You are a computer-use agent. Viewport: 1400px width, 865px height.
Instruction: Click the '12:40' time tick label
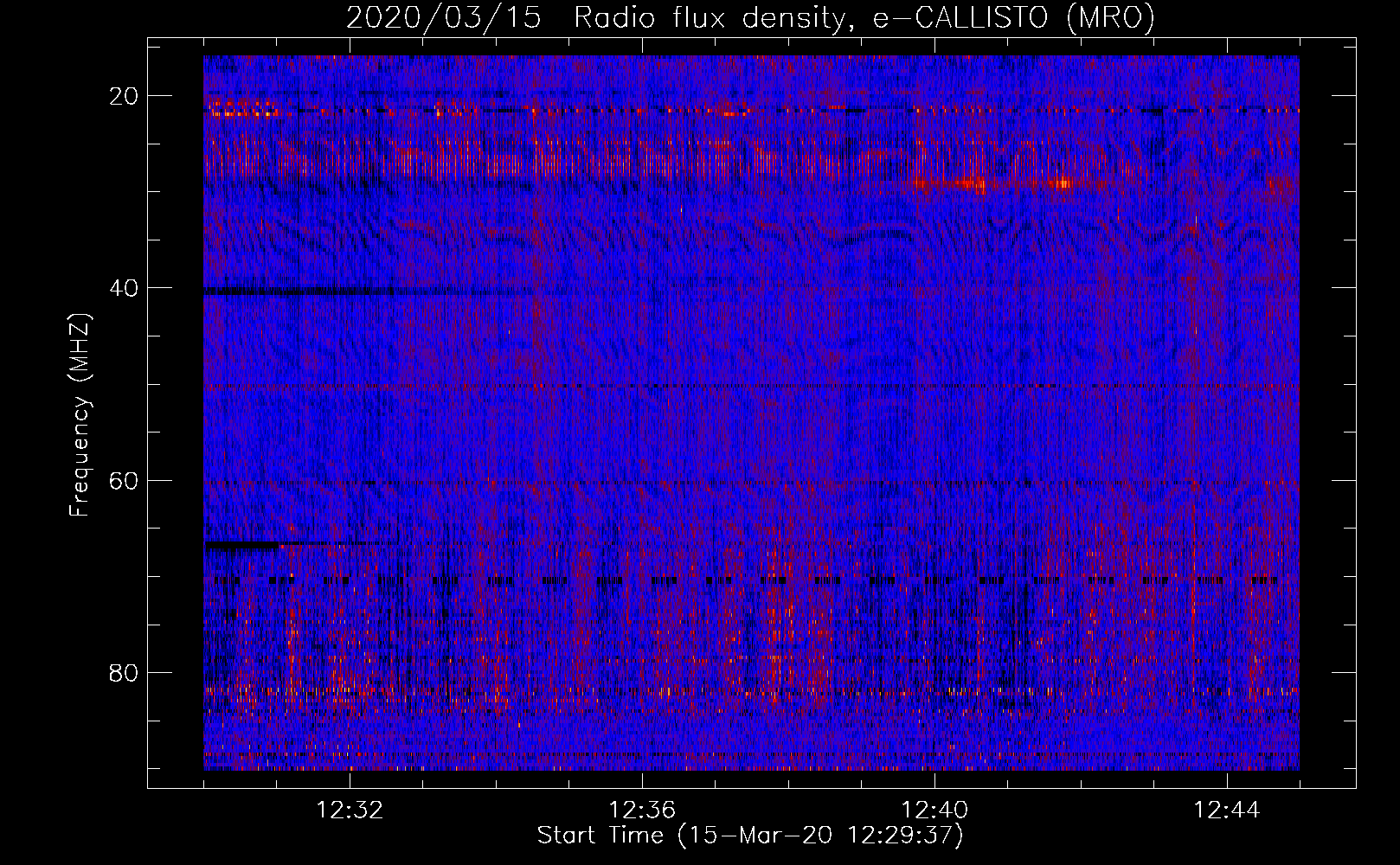[x=934, y=811]
